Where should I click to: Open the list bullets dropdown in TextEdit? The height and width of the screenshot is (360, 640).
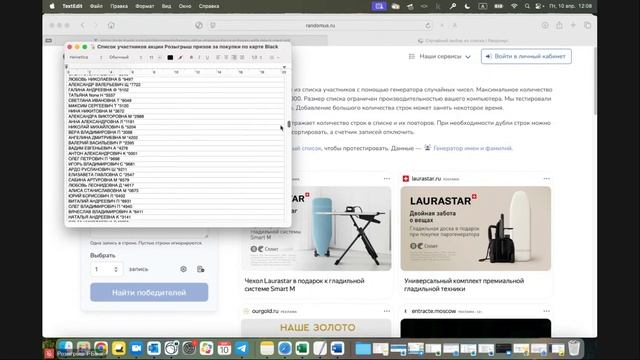(274, 58)
